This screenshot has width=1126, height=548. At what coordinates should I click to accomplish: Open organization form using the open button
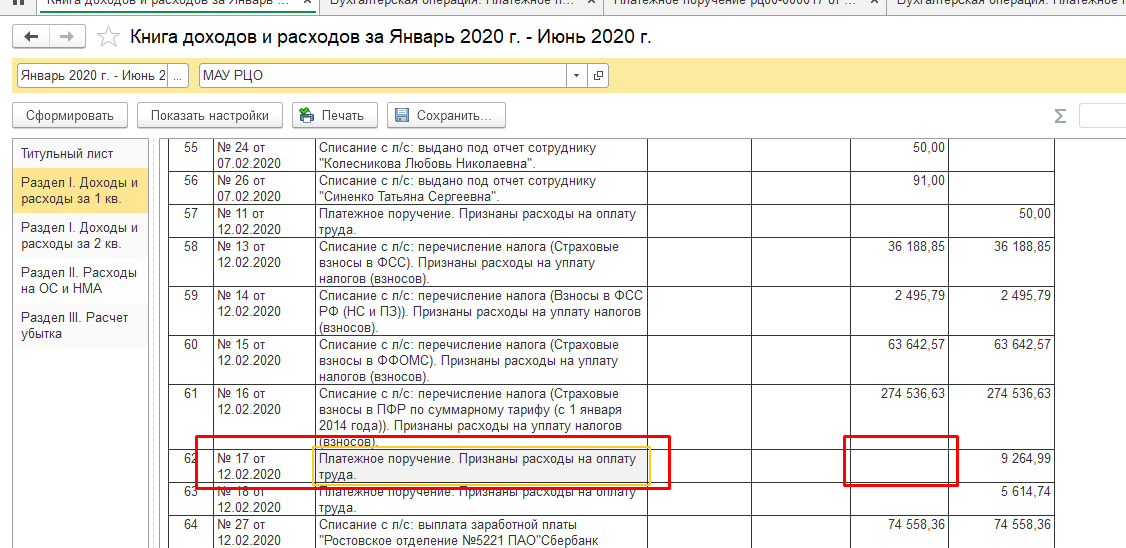pyautogui.click(x=598, y=76)
